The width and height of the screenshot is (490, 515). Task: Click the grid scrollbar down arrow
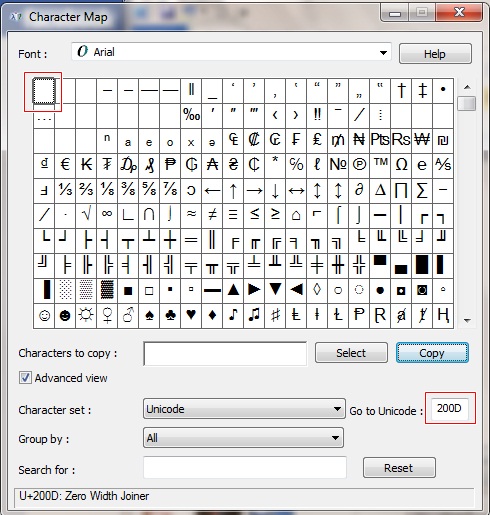click(467, 321)
